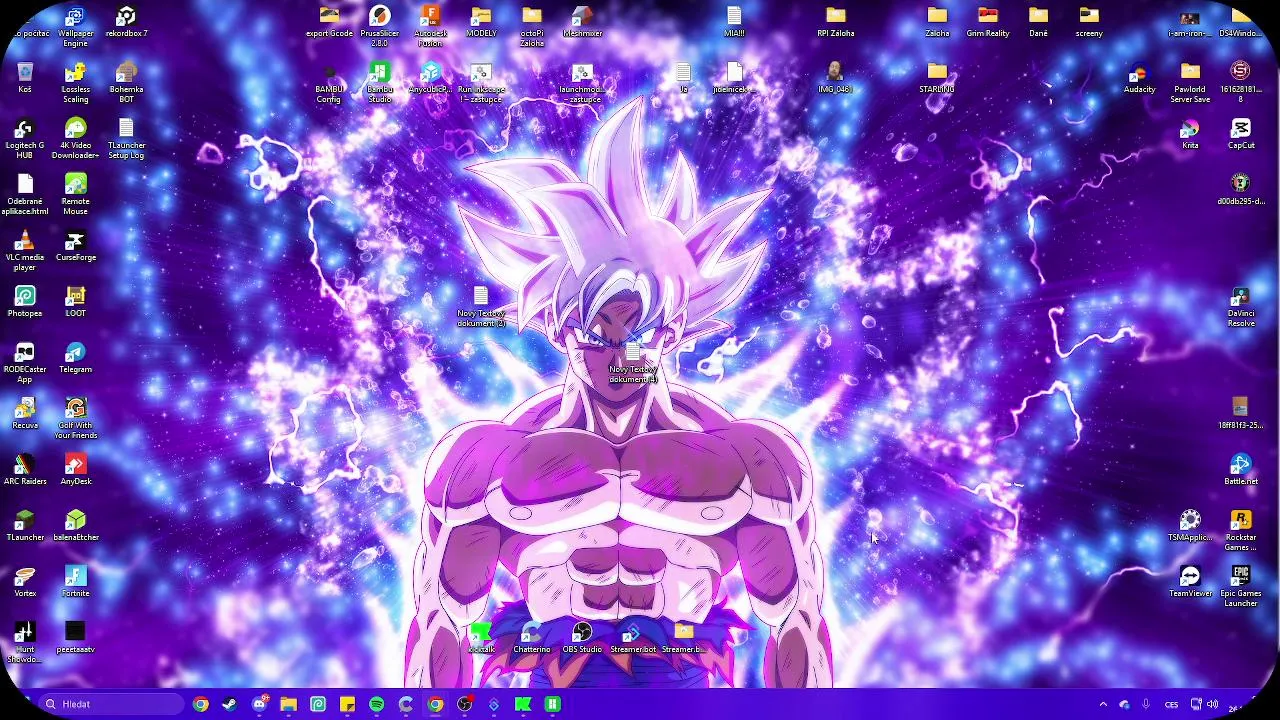Select Nový Textový dokument (4) file
Image resolution: width=1280 pixels, height=720 pixels.
click(x=633, y=363)
